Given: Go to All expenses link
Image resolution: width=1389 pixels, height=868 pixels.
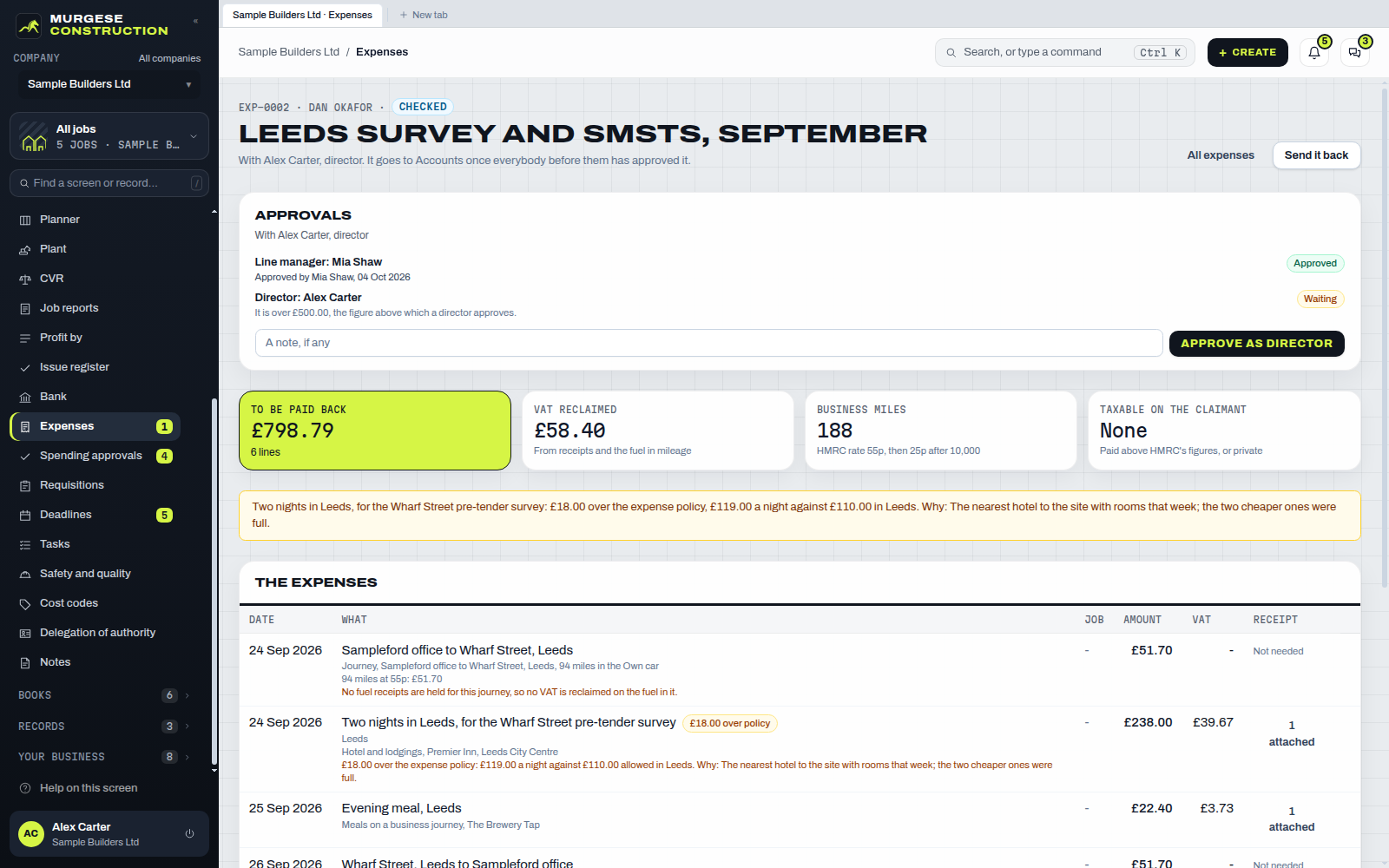Looking at the screenshot, I should [1221, 155].
